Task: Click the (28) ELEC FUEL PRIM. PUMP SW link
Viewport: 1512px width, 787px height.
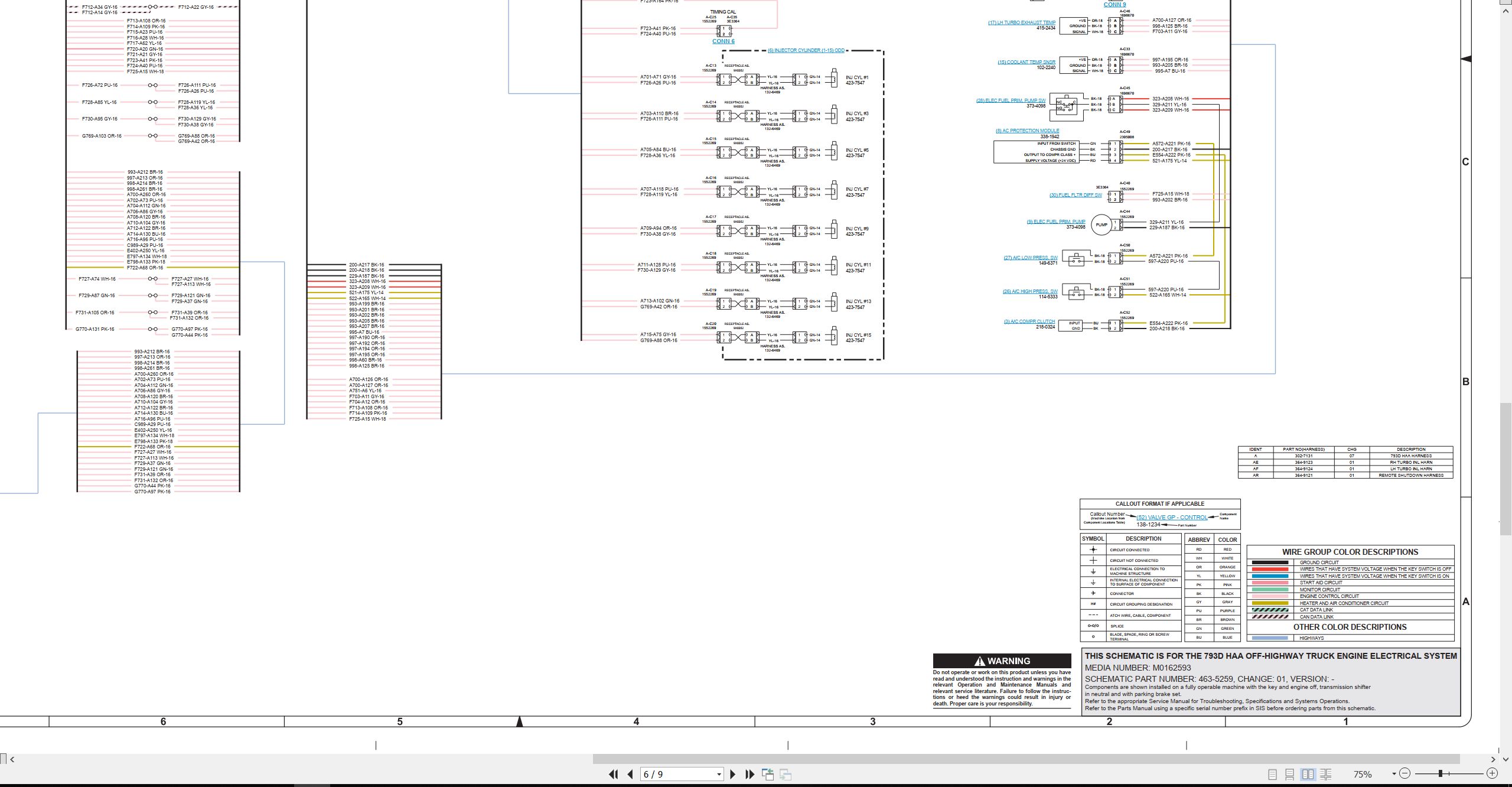Action: point(1011,100)
